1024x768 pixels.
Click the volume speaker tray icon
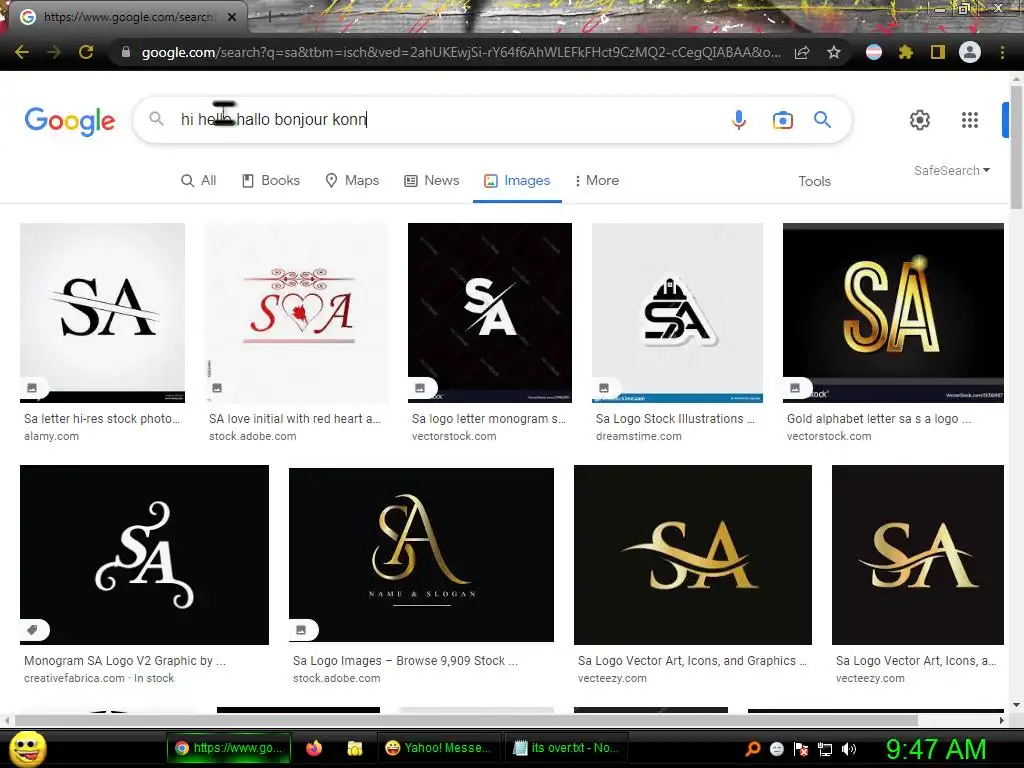pos(849,749)
